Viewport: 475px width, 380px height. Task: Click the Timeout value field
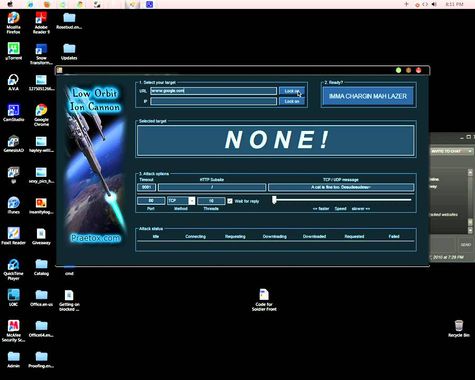146,187
